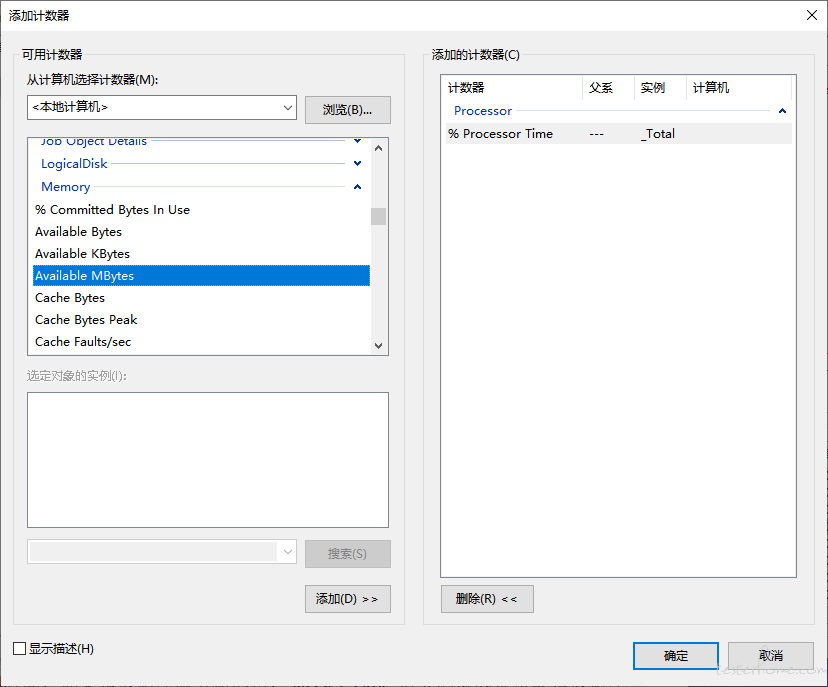Click the counter list scrollbar thumb
Viewport: 828px width, 687px height.
click(378, 217)
